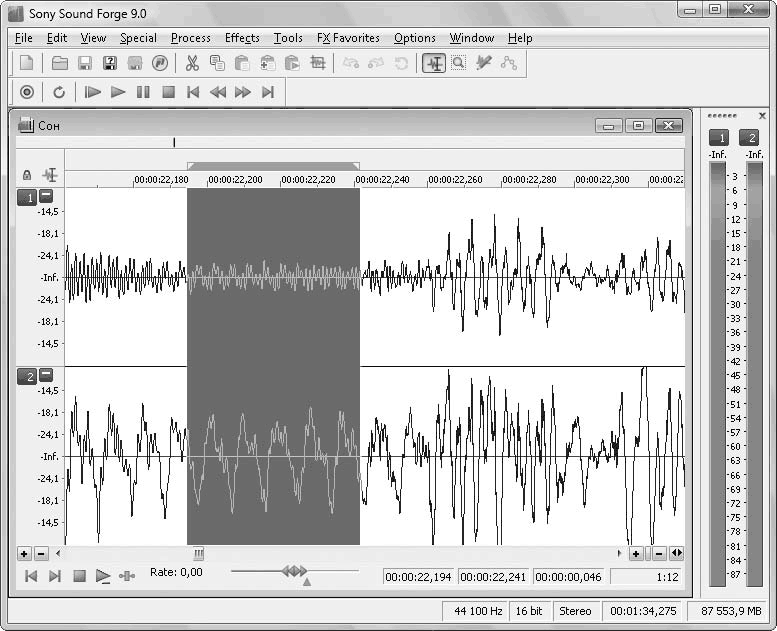Select the Magnify tool icon
777x631 pixels.
(x=459, y=63)
